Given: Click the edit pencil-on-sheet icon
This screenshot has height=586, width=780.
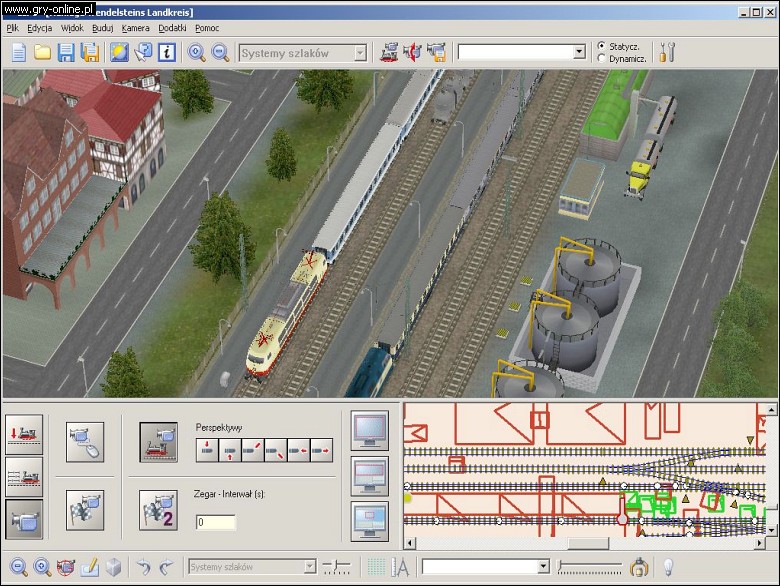Looking at the screenshot, I should click(x=90, y=567).
